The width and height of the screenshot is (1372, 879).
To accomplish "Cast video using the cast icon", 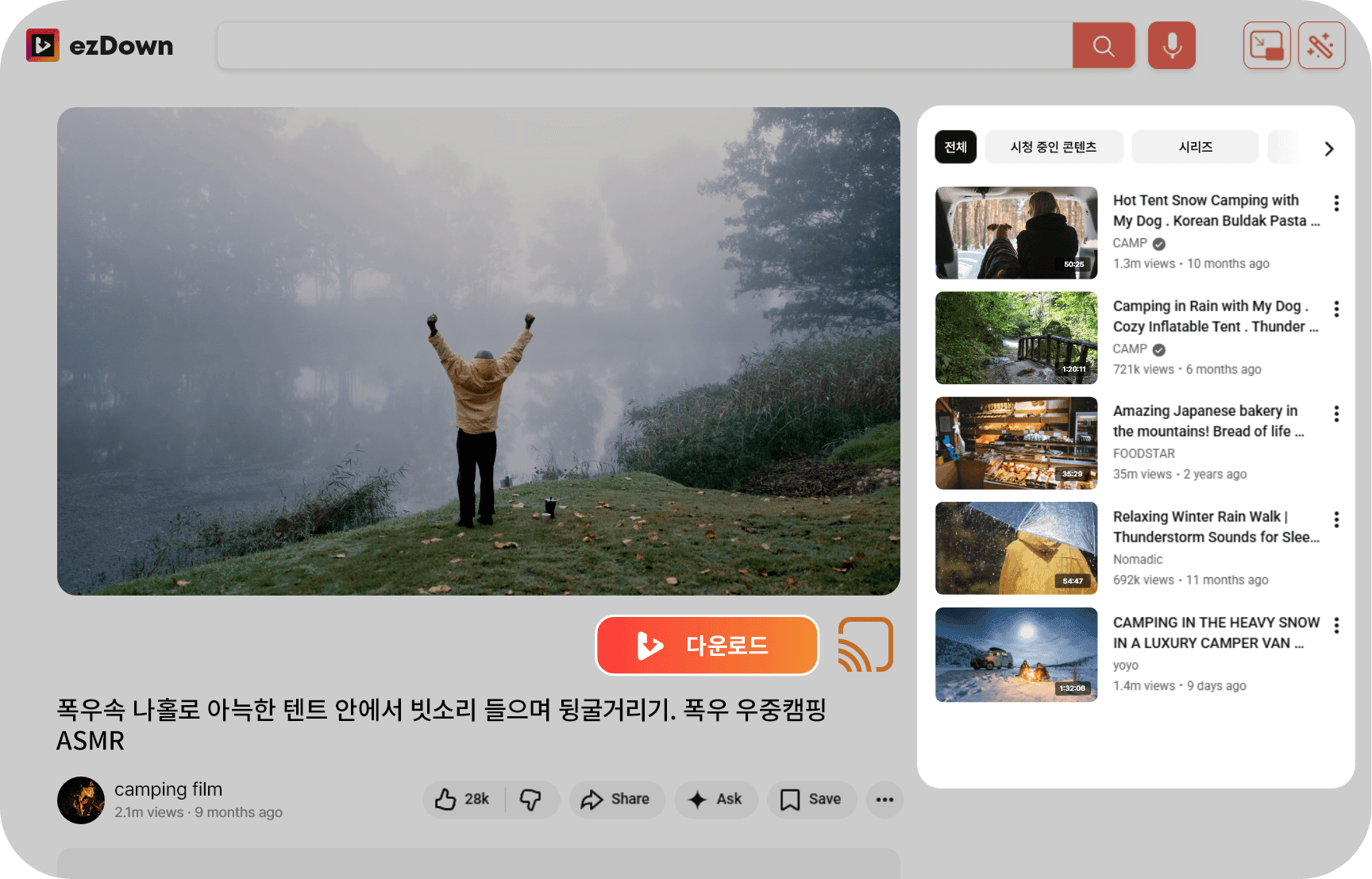I will click(x=865, y=645).
